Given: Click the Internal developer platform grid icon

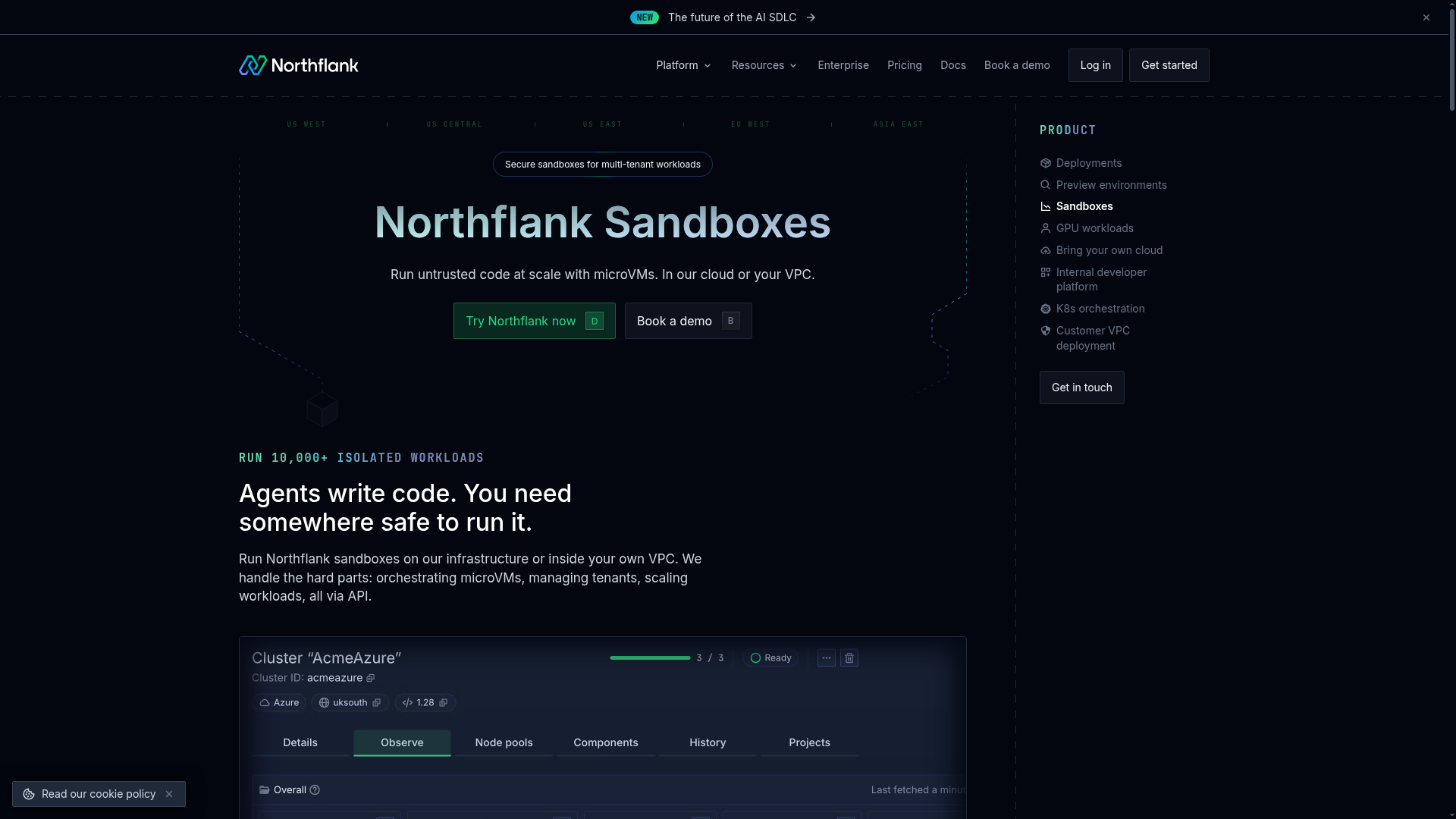Looking at the screenshot, I should [x=1046, y=272].
